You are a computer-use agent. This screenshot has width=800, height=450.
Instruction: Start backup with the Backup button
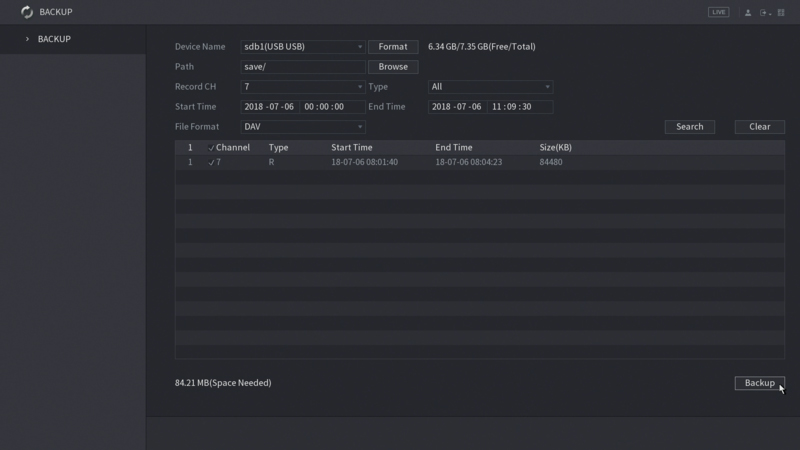pyautogui.click(x=759, y=383)
